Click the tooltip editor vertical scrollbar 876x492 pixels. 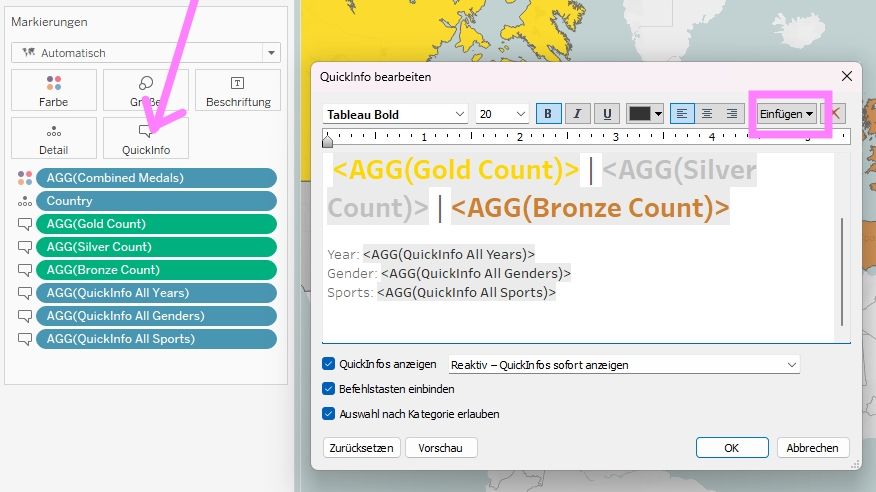point(842,272)
